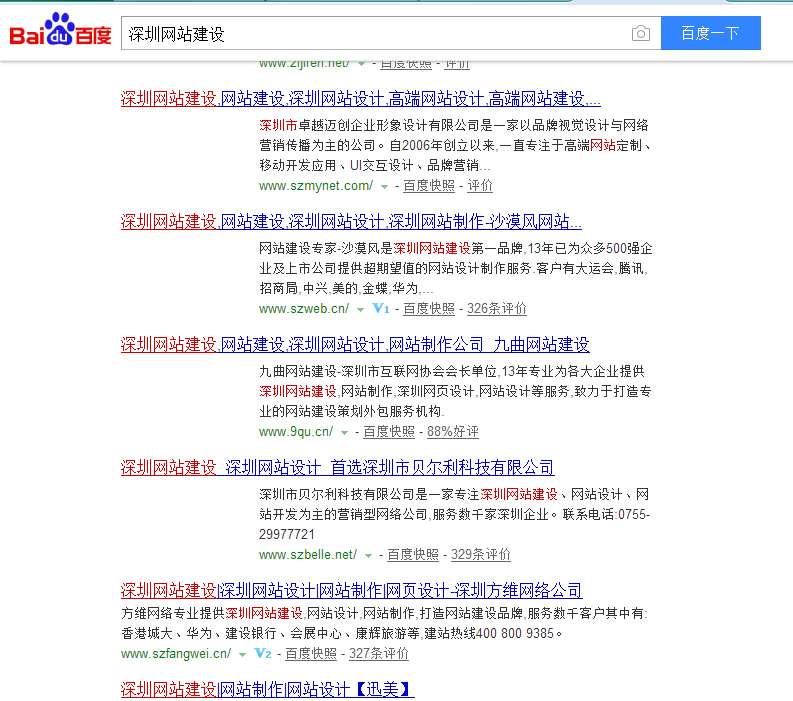
Task: Click the www.szfangwei.cn/ URL text
Action: click(x=176, y=653)
